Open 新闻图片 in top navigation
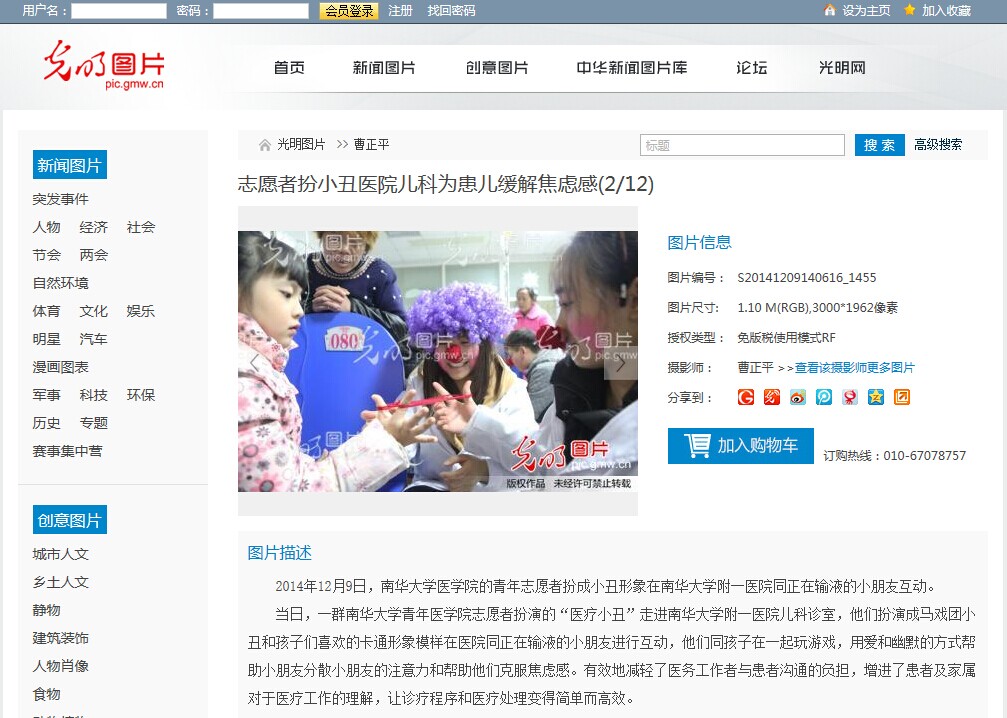The height and width of the screenshot is (718, 1007). [x=383, y=67]
